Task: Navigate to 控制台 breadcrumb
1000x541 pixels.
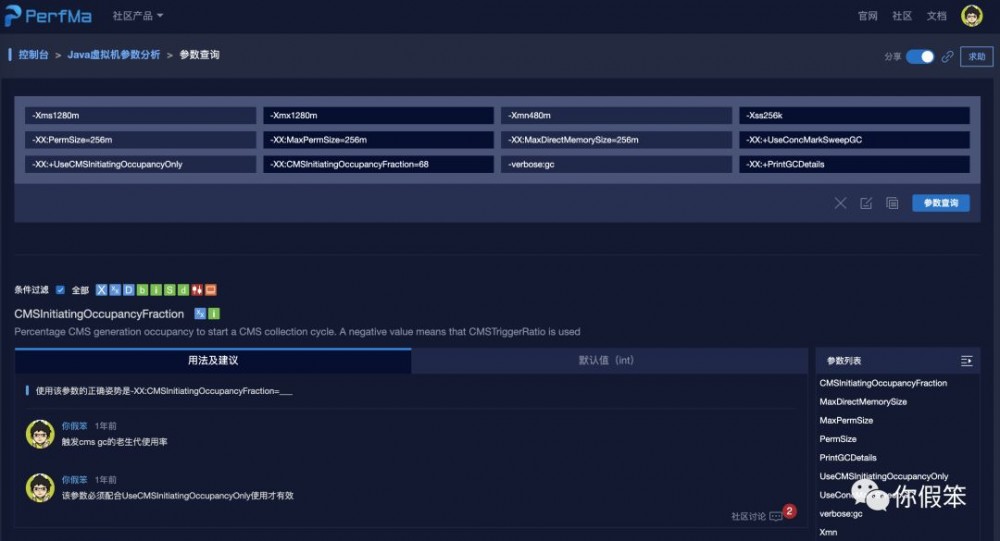Action: tap(33, 55)
